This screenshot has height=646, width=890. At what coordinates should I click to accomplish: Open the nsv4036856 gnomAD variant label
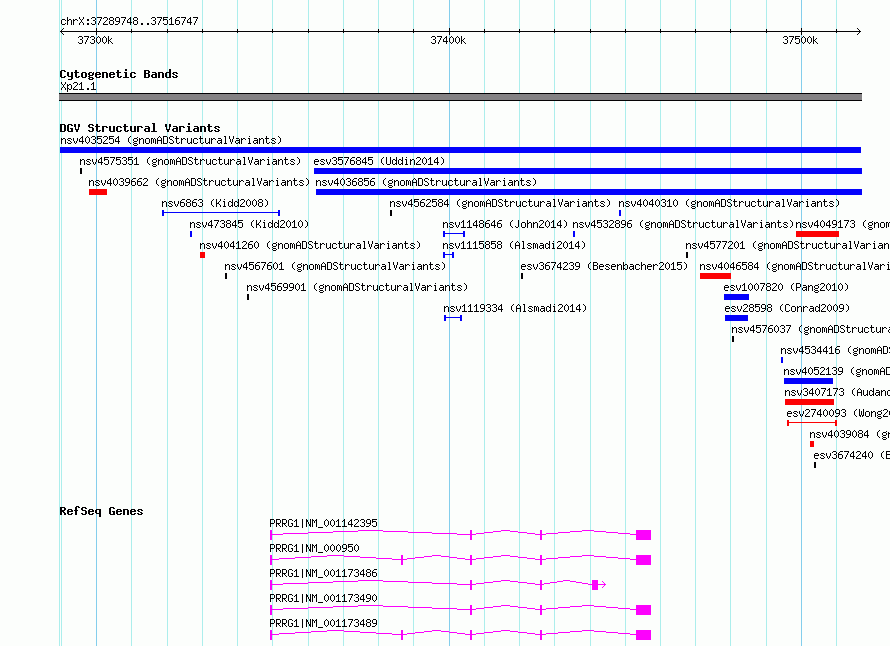(426, 182)
